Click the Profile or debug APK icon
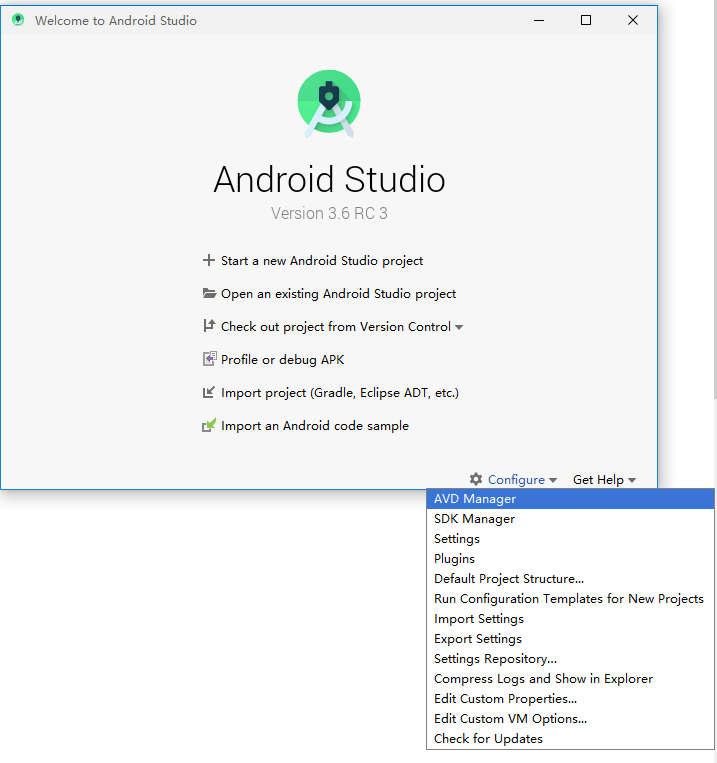717x763 pixels. (209, 359)
